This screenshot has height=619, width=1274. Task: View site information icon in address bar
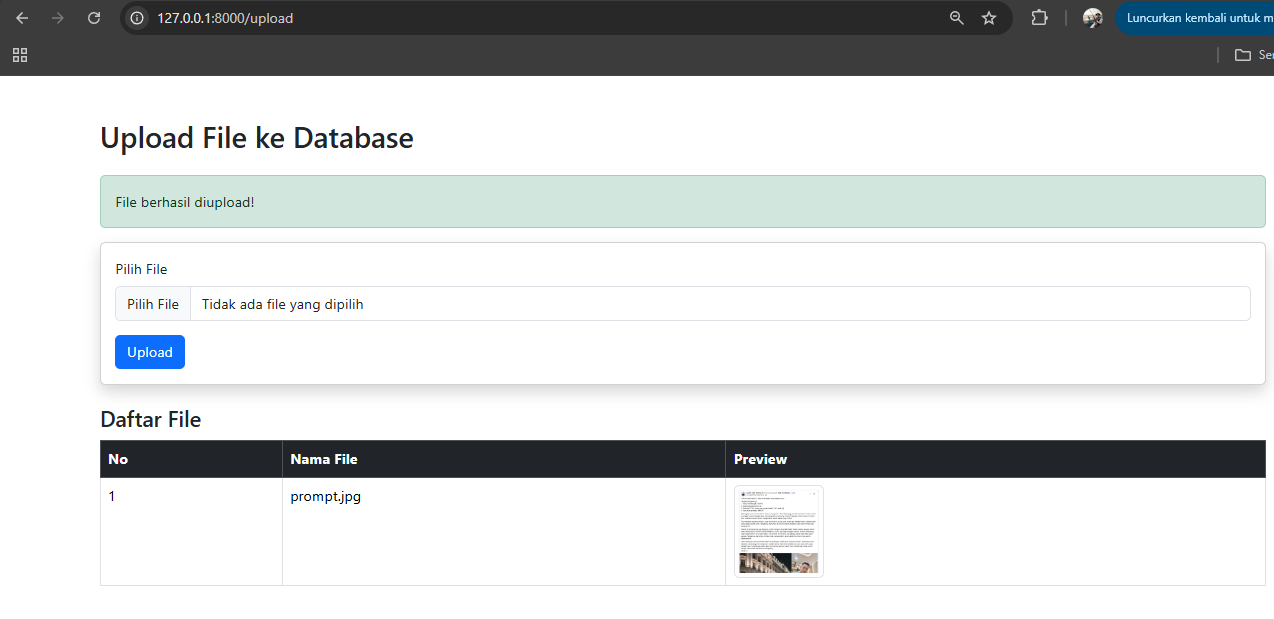(138, 18)
